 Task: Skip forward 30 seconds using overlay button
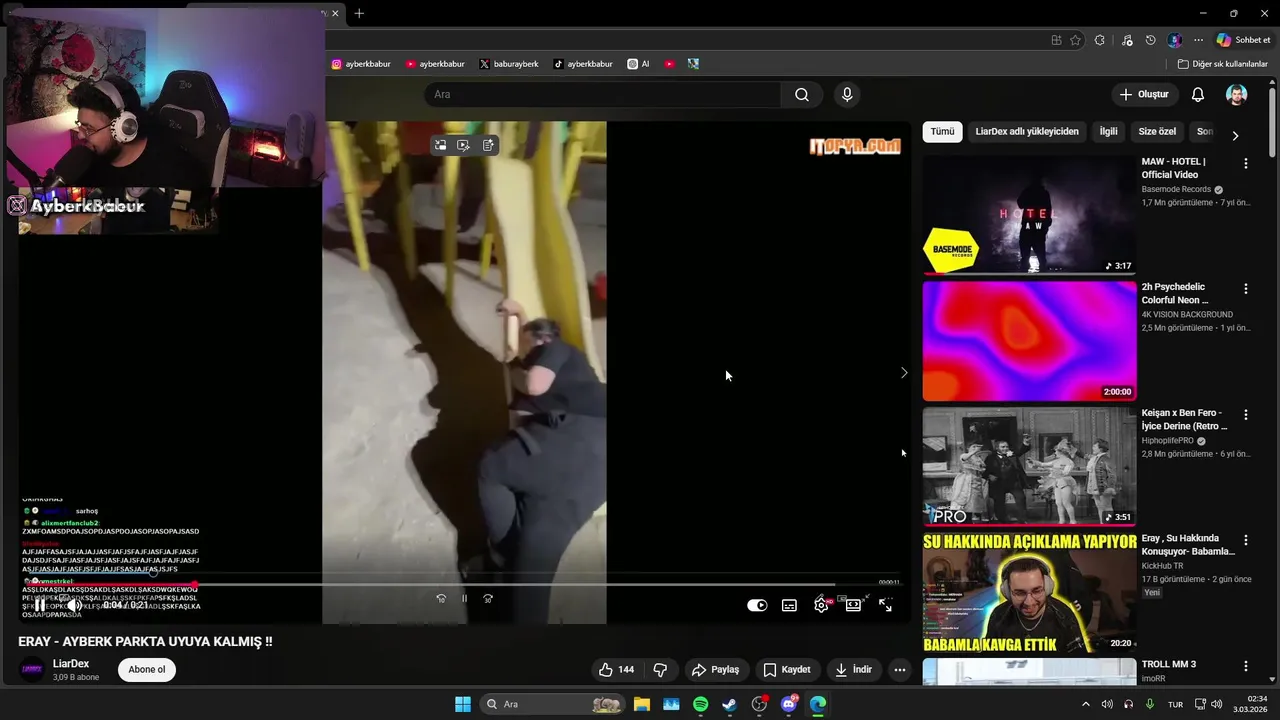pyautogui.click(x=488, y=599)
